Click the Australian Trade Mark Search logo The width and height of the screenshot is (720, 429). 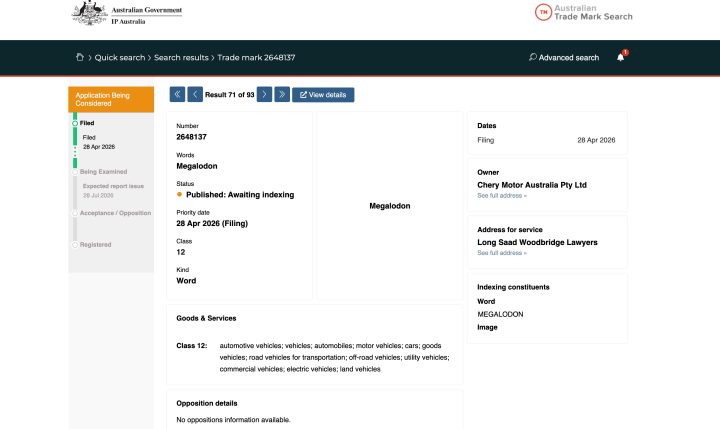[x=584, y=12]
